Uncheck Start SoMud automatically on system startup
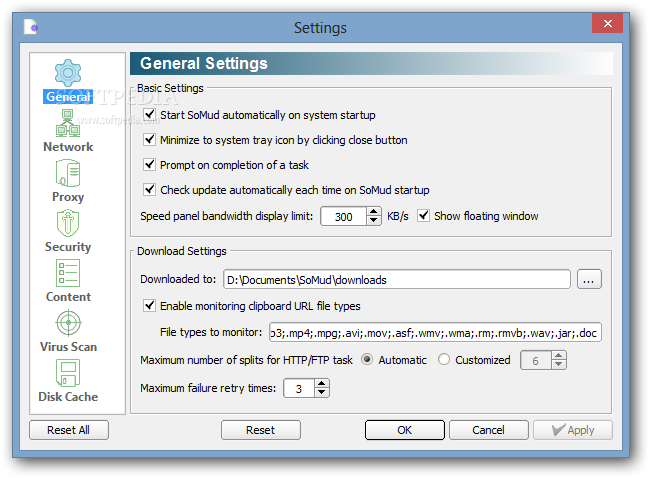650x478 pixels. point(149,114)
